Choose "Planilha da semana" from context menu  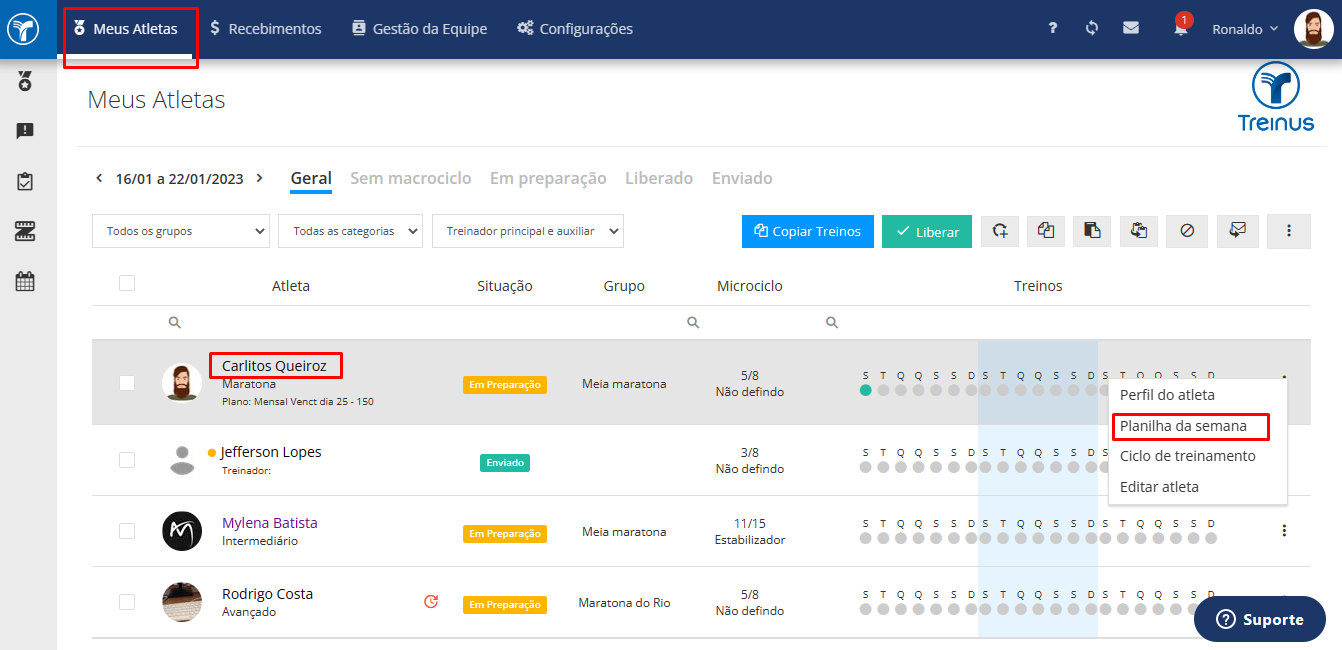tap(1183, 426)
